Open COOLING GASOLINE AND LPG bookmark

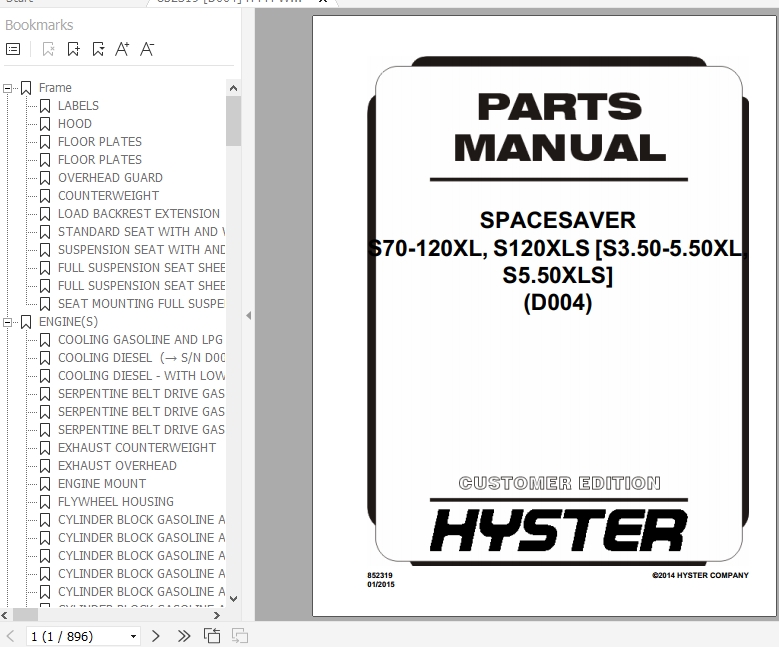140,340
